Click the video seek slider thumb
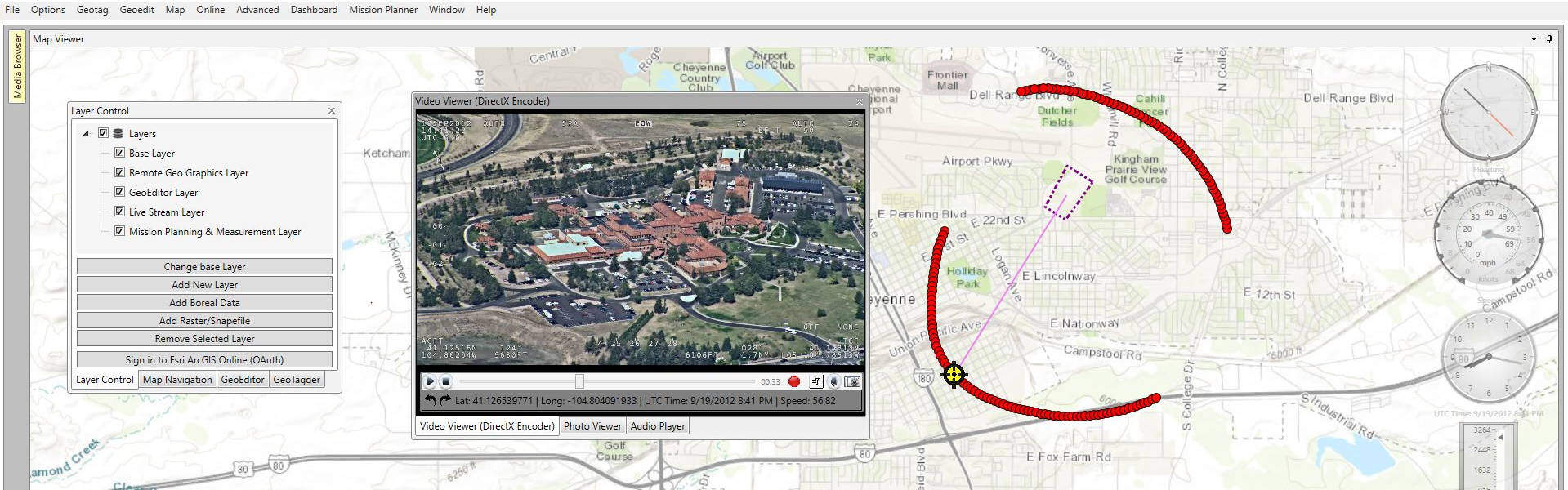The image size is (1568, 490). pyautogui.click(x=579, y=381)
